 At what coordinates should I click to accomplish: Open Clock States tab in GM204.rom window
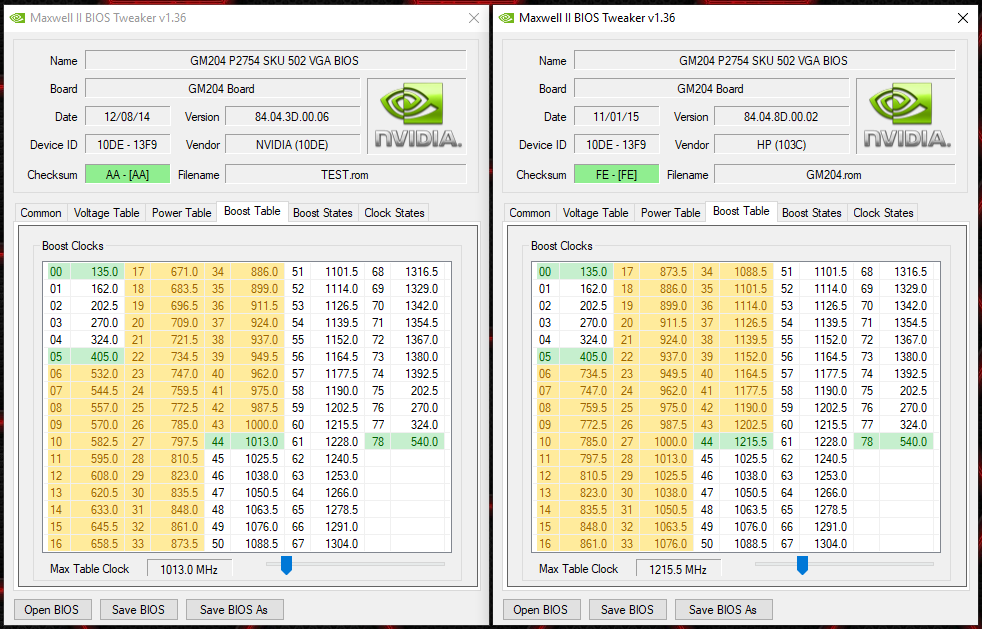884,213
